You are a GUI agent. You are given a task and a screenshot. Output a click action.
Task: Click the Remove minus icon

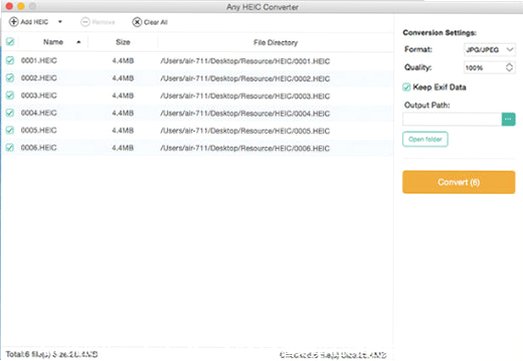coord(85,22)
